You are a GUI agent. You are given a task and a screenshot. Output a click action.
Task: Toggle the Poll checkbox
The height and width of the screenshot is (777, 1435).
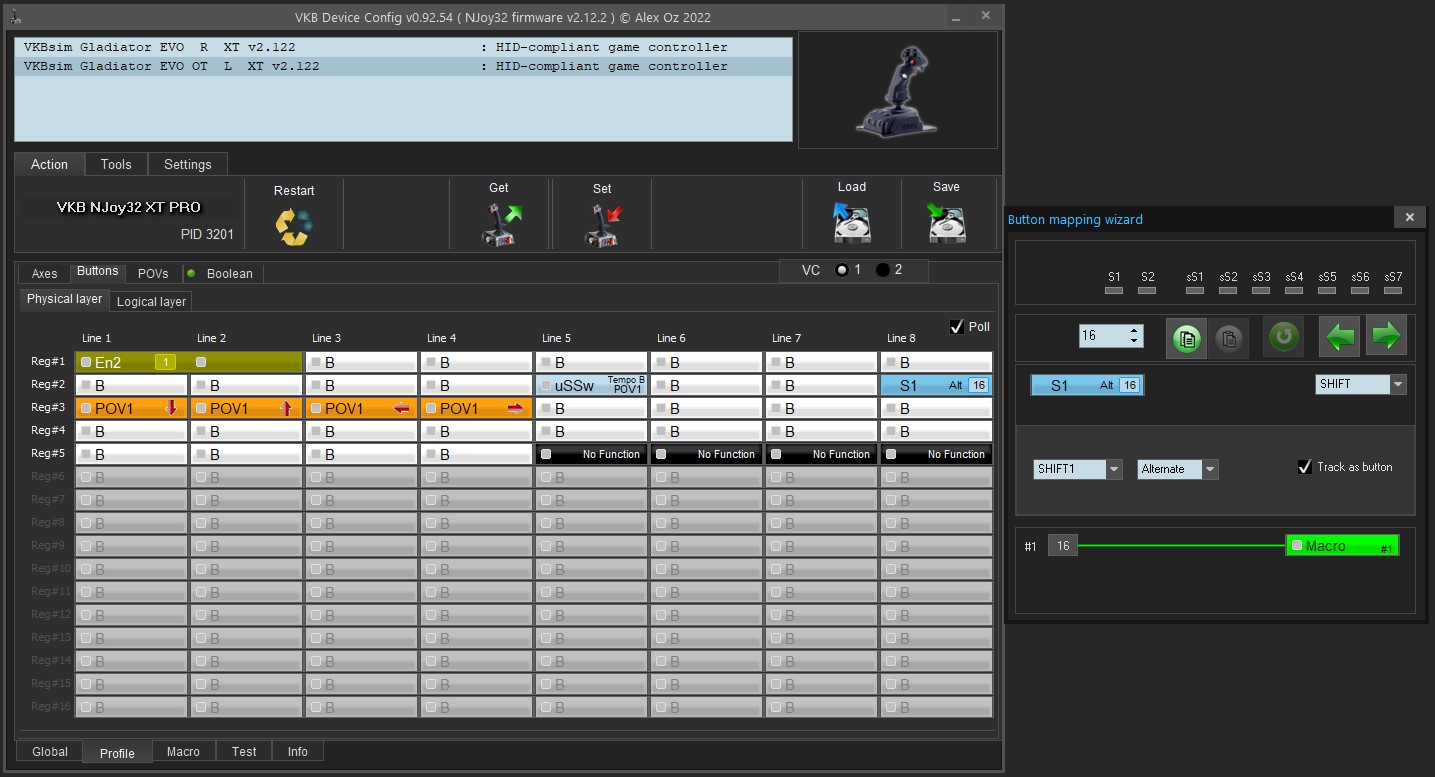coord(957,327)
